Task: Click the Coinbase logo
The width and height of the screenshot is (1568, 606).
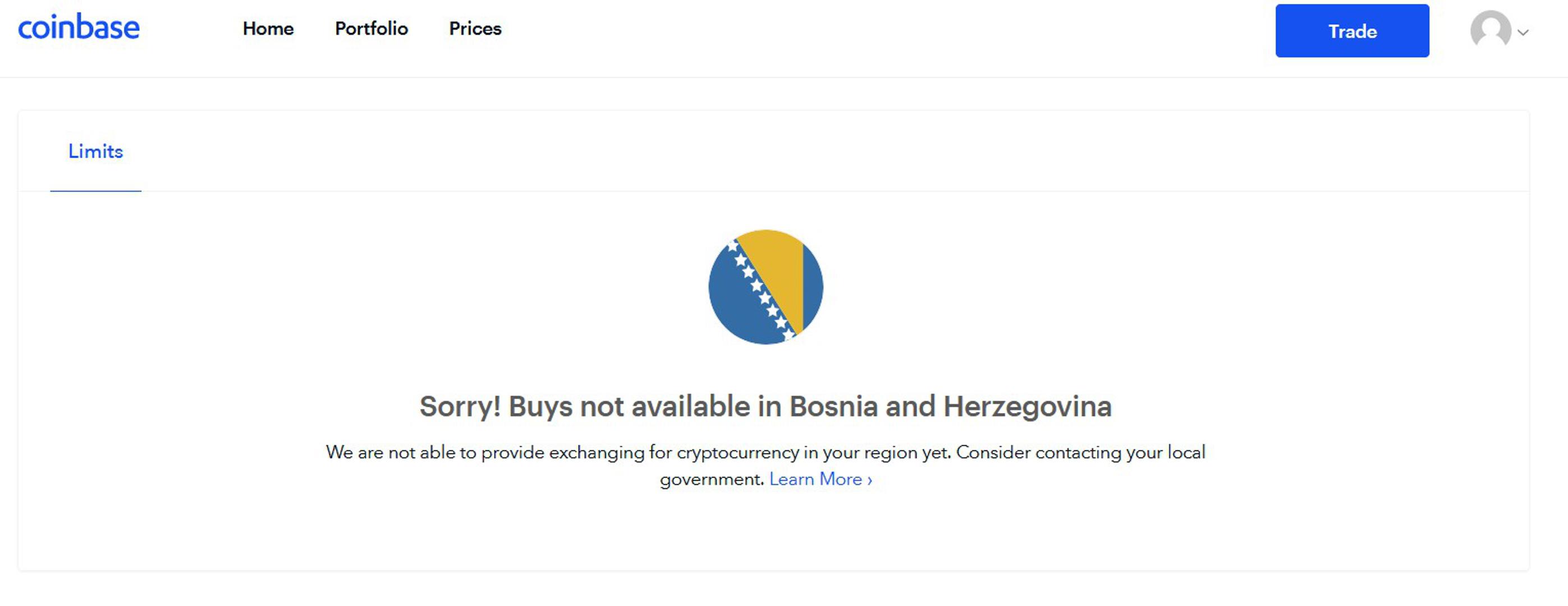Action: click(79, 28)
